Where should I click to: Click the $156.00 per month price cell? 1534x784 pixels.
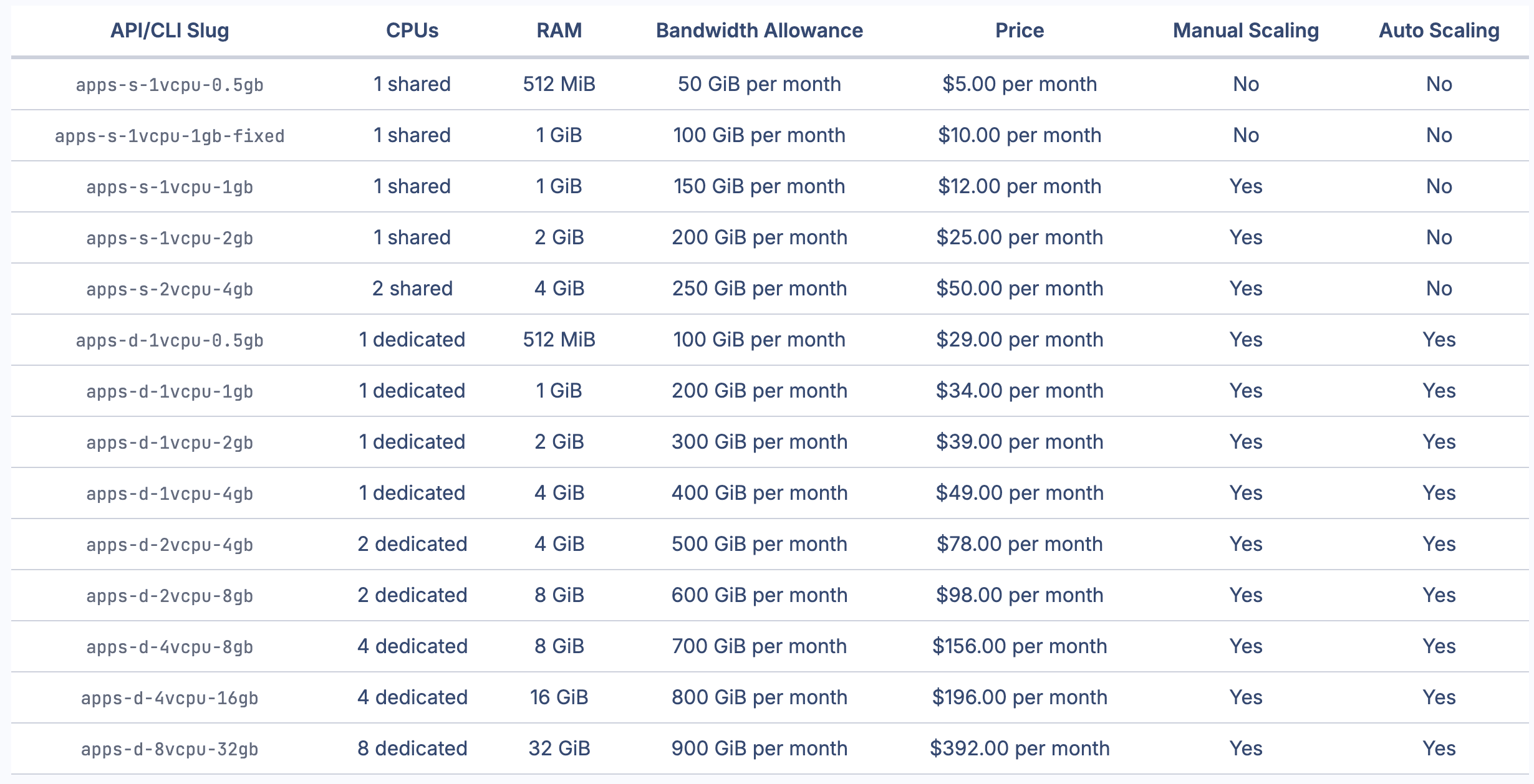(x=1019, y=646)
